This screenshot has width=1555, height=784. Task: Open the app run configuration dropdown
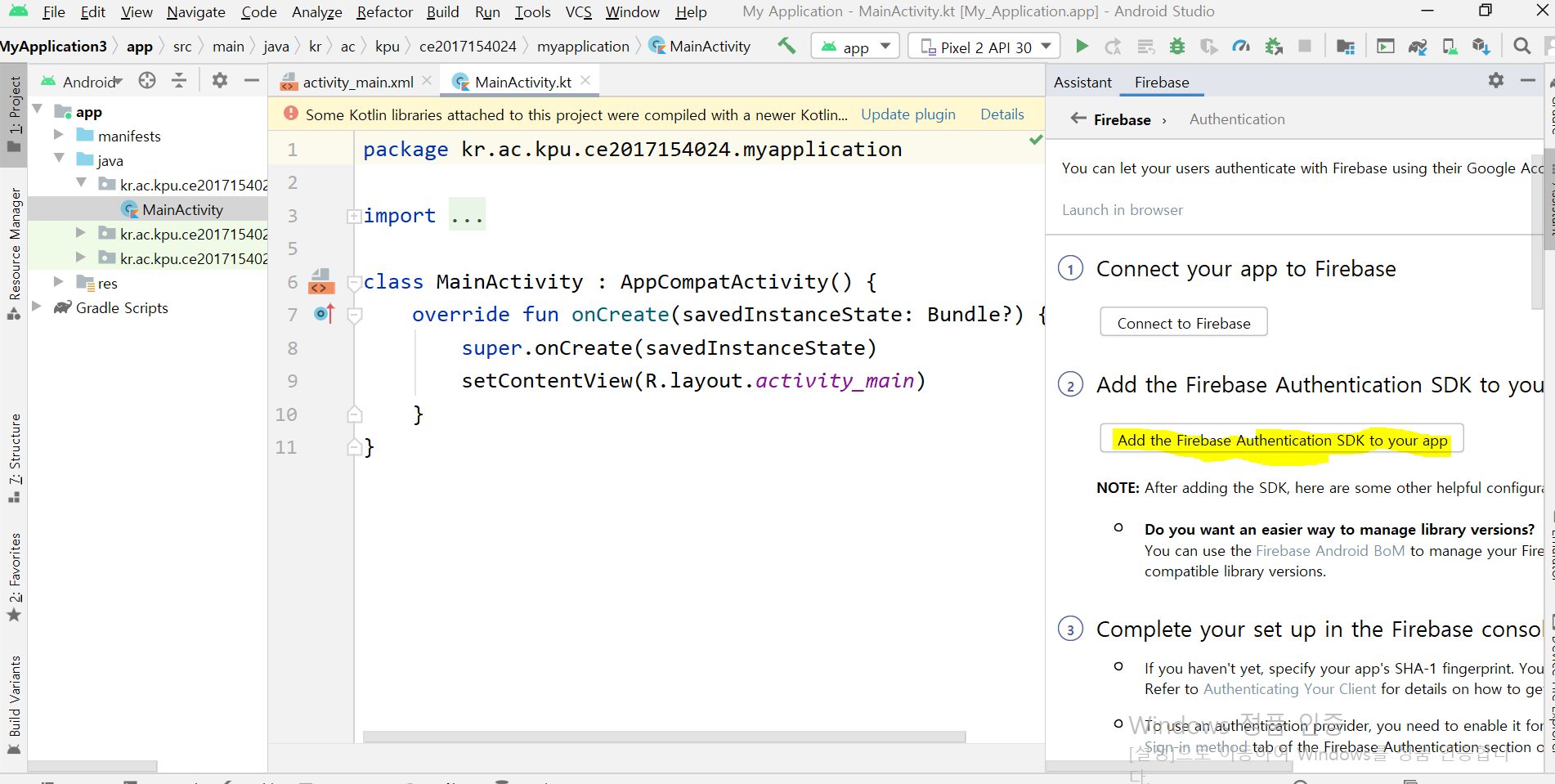855,47
